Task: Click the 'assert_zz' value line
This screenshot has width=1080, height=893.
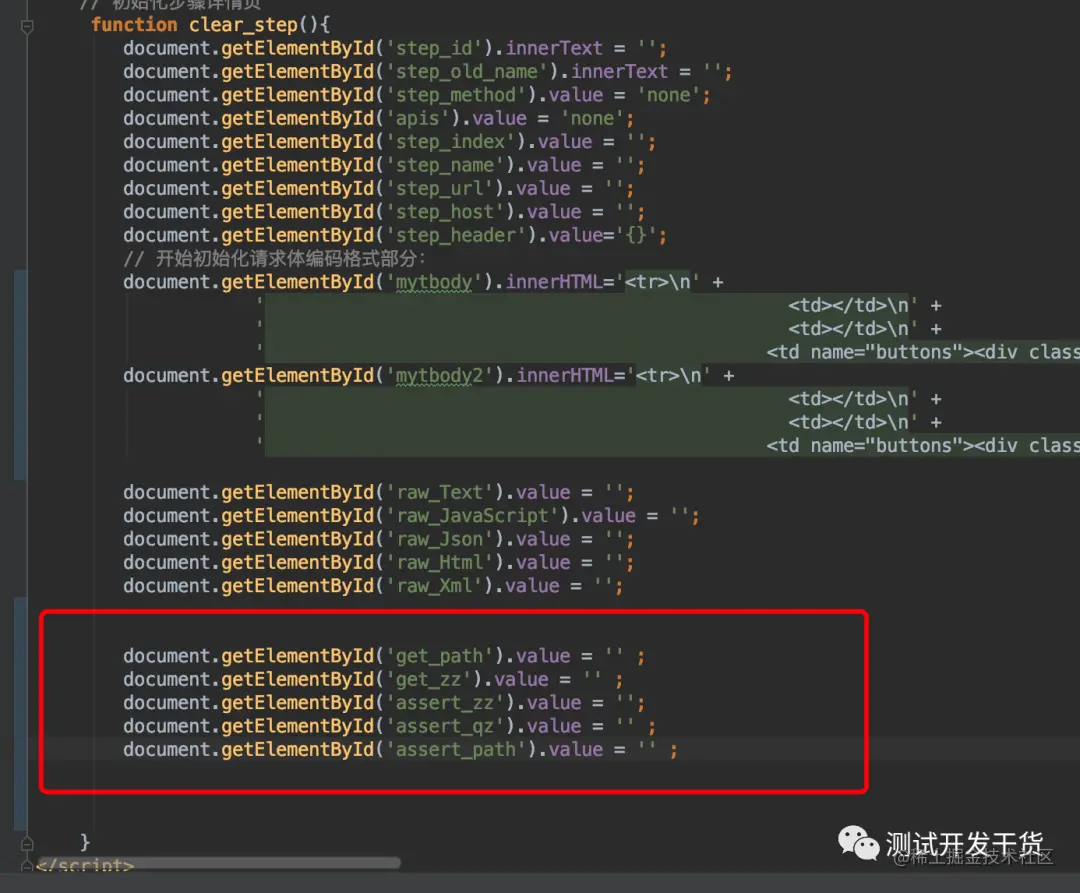Action: tap(384, 703)
